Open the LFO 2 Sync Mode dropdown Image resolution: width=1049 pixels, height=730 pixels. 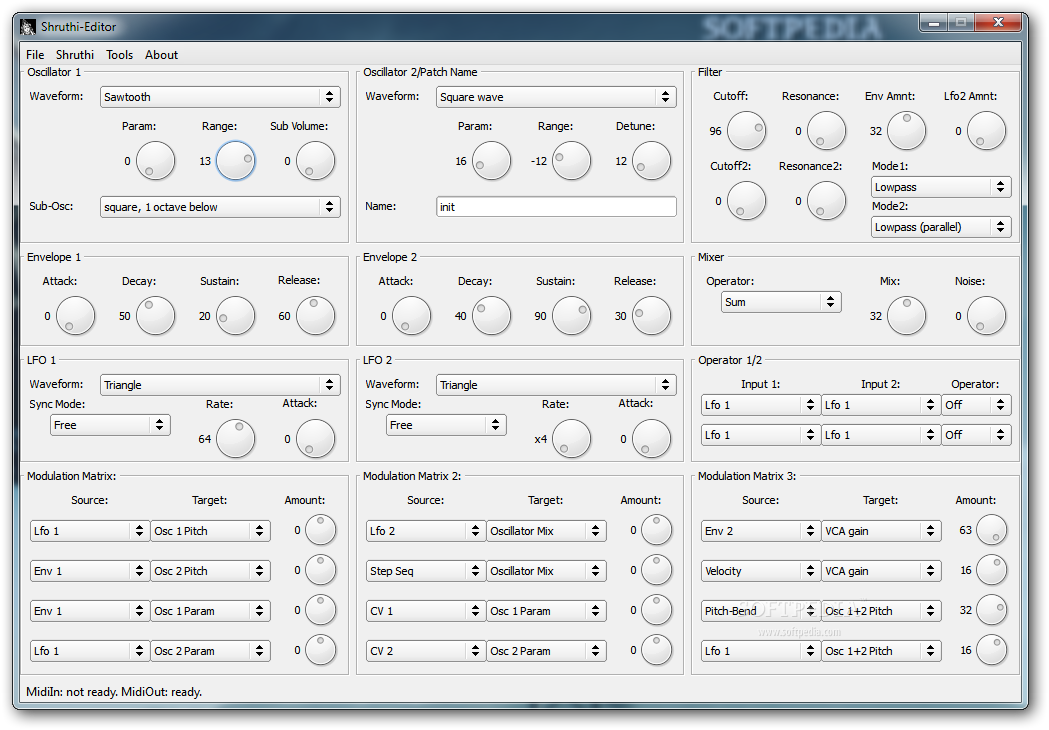pyautogui.click(x=446, y=425)
